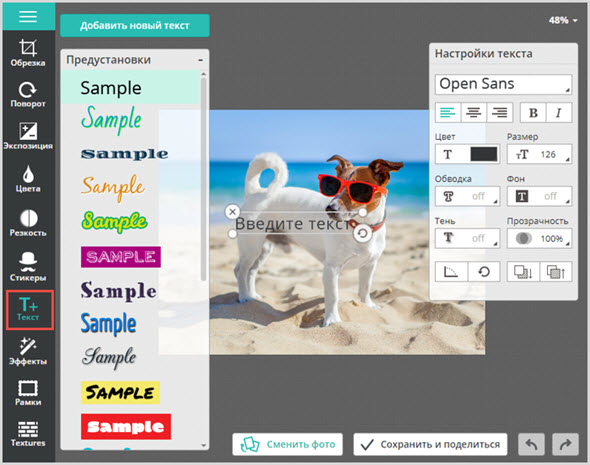Open the Open Sans font dropdown
The width and height of the screenshot is (590, 465).
(x=503, y=84)
